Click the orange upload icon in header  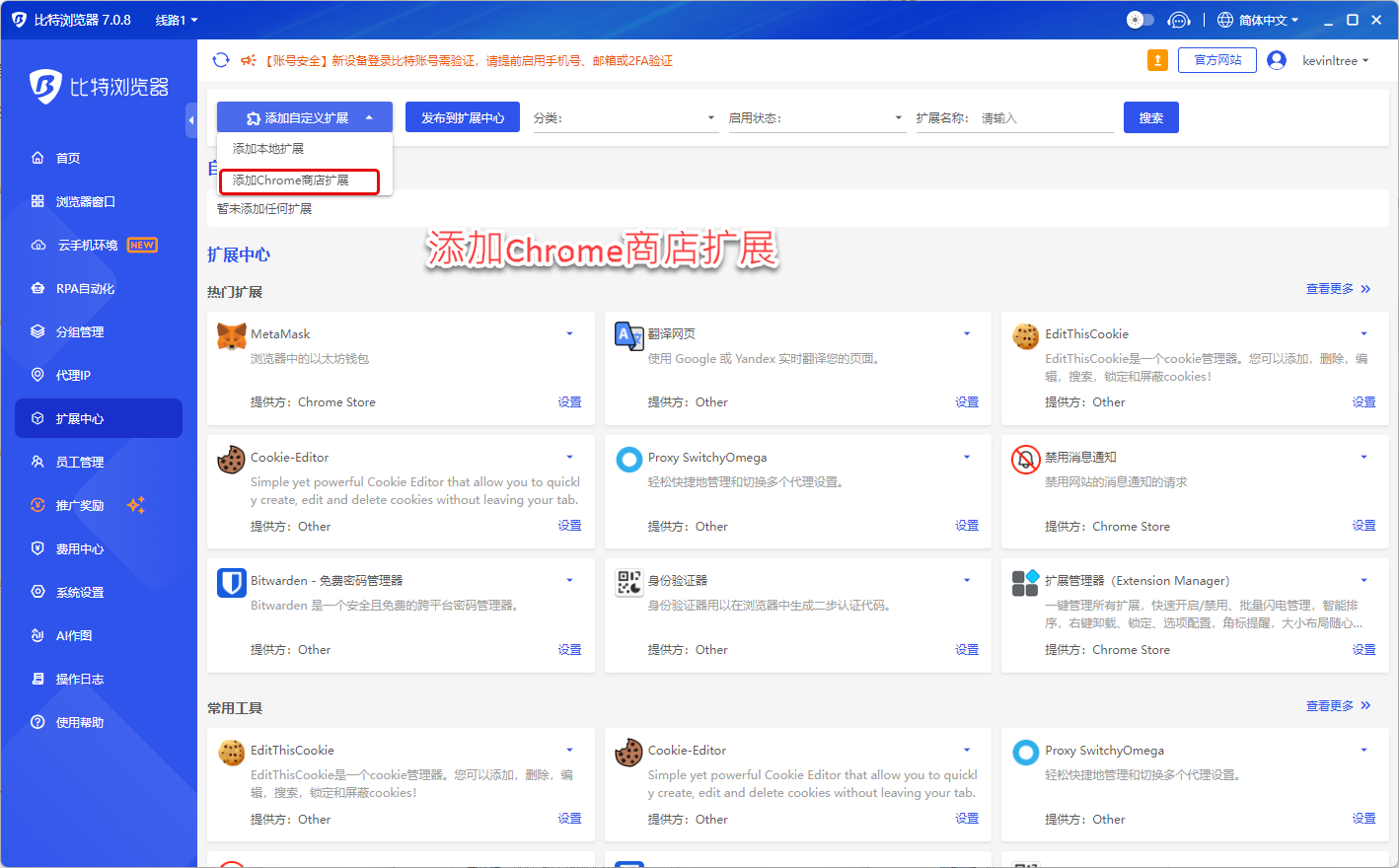tap(1157, 60)
